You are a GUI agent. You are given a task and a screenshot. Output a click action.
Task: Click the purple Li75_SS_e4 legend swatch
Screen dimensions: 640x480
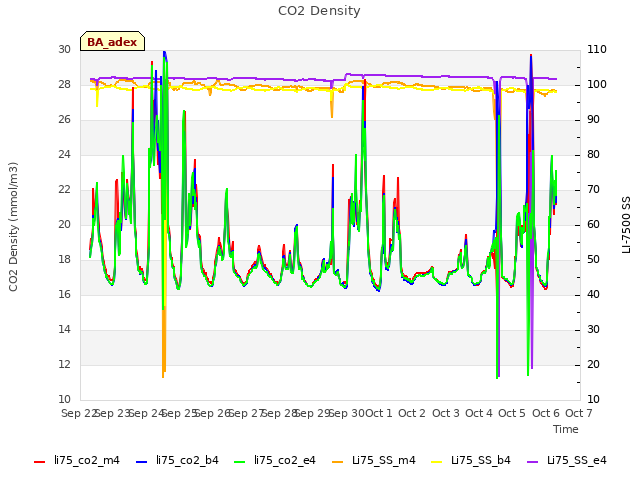pyautogui.click(x=533, y=462)
